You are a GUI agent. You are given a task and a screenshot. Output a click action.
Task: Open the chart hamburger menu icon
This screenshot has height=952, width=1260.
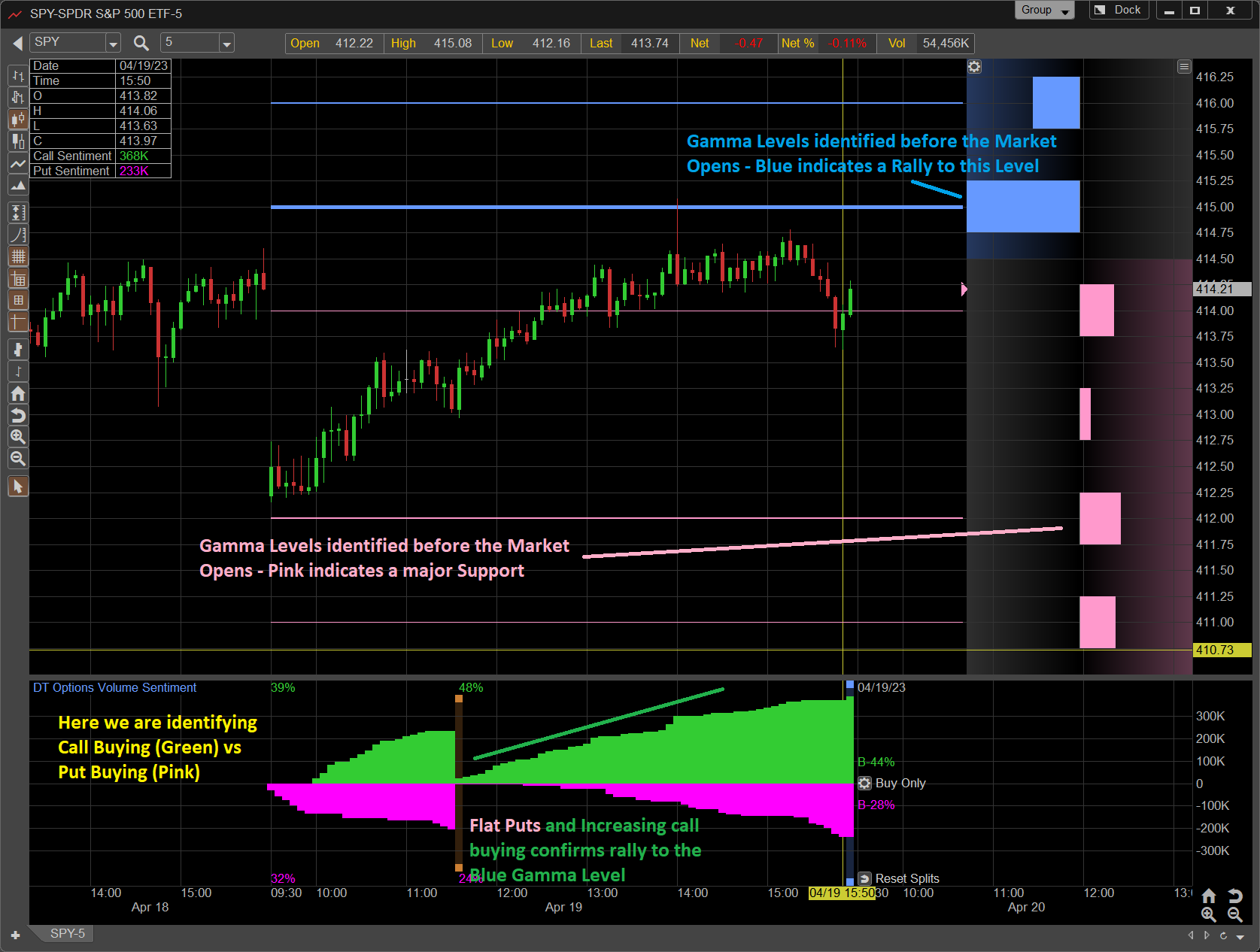coord(1184,67)
